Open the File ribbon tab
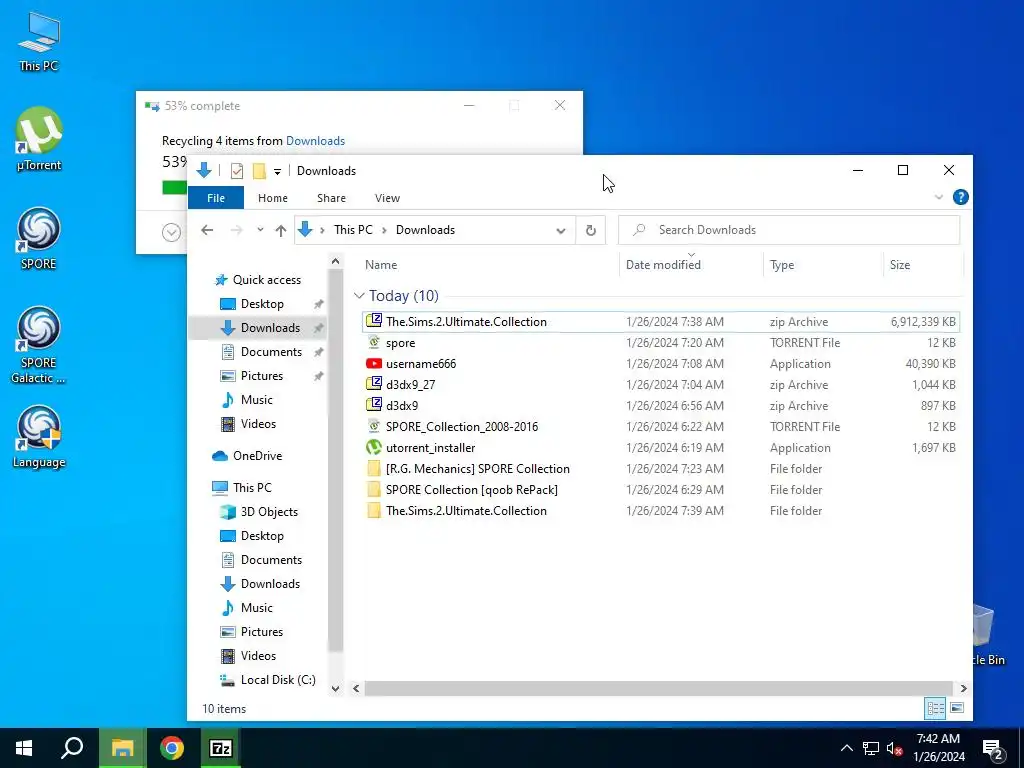Image resolution: width=1024 pixels, height=768 pixels. pyautogui.click(x=216, y=198)
